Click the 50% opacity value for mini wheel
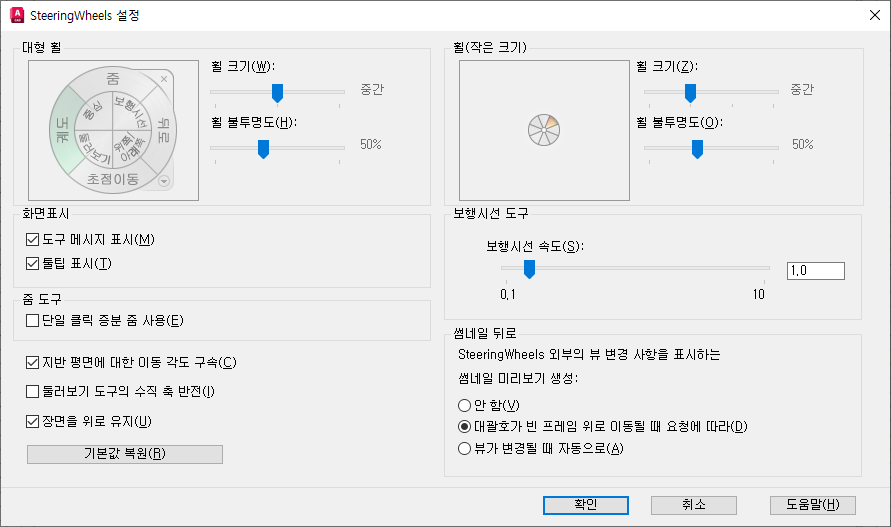Image resolution: width=891 pixels, height=527 pixels. [803, 144]
